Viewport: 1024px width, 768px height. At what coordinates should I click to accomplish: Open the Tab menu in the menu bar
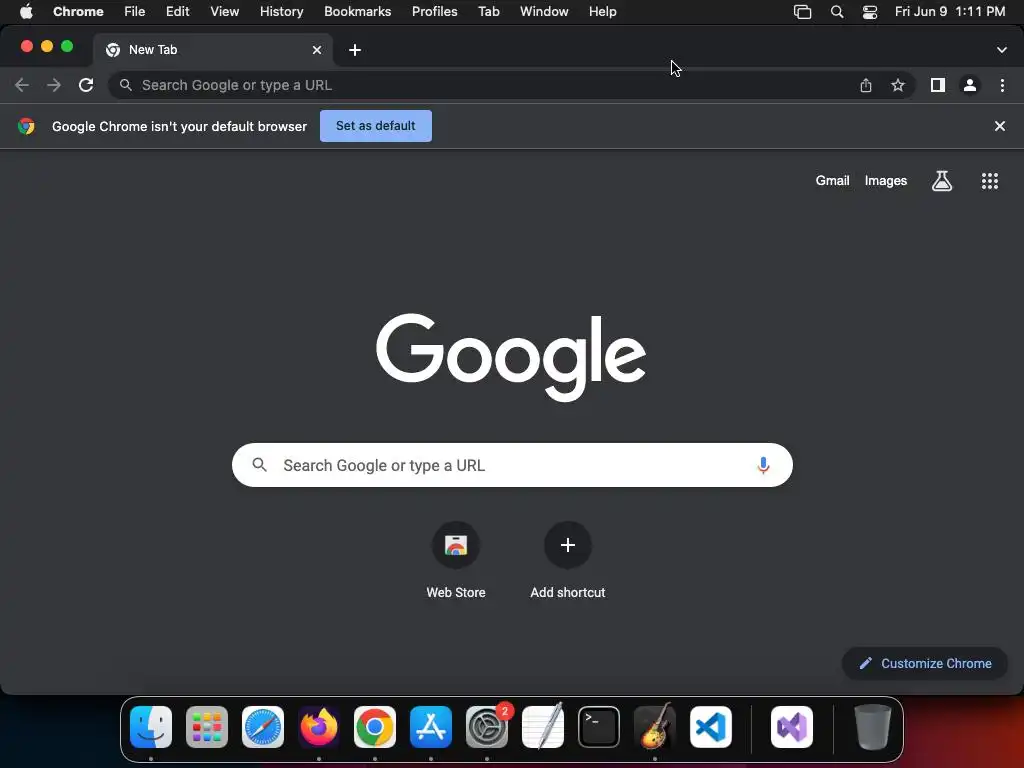488,12
